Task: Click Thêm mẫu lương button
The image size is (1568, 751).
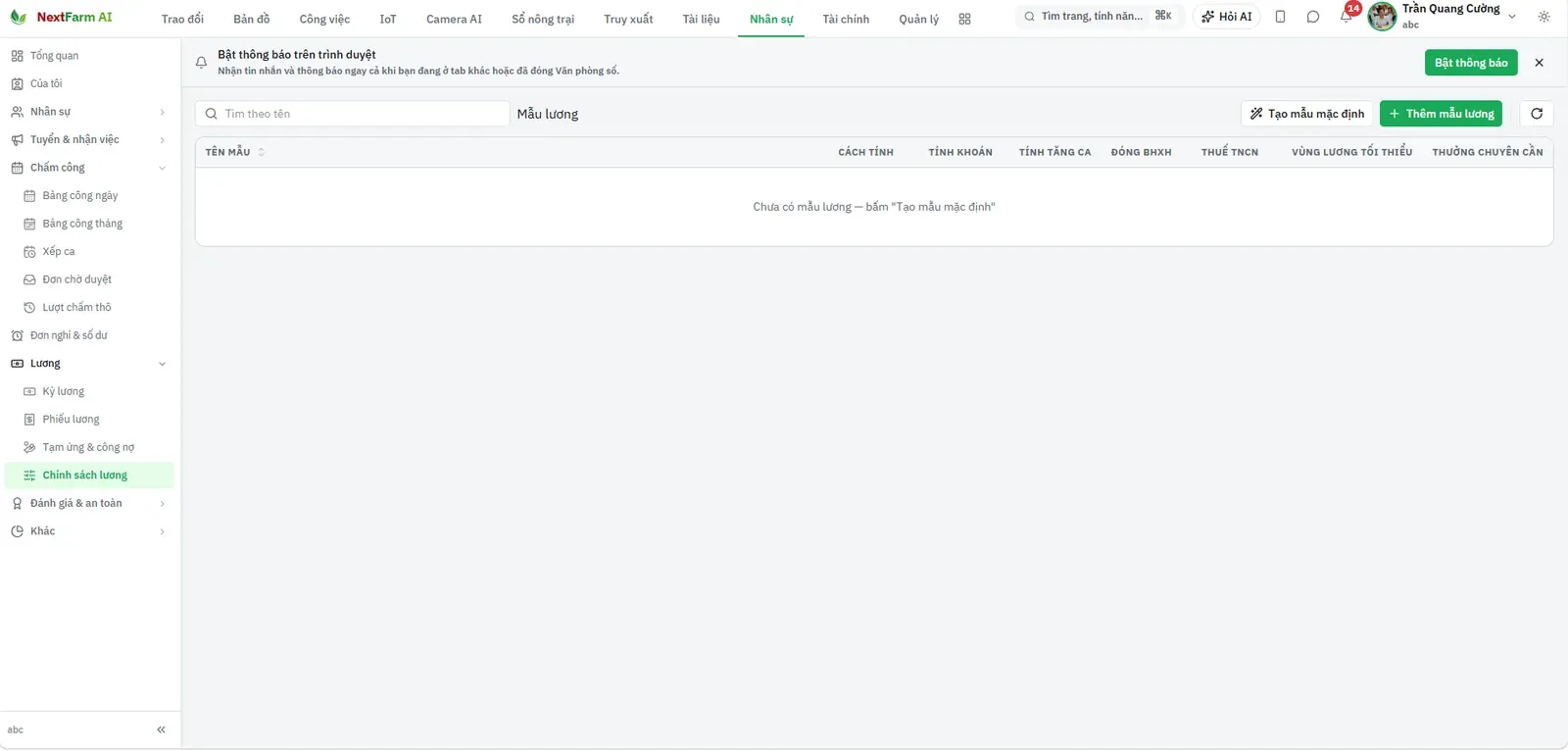Action: [x=1441, y=114]
